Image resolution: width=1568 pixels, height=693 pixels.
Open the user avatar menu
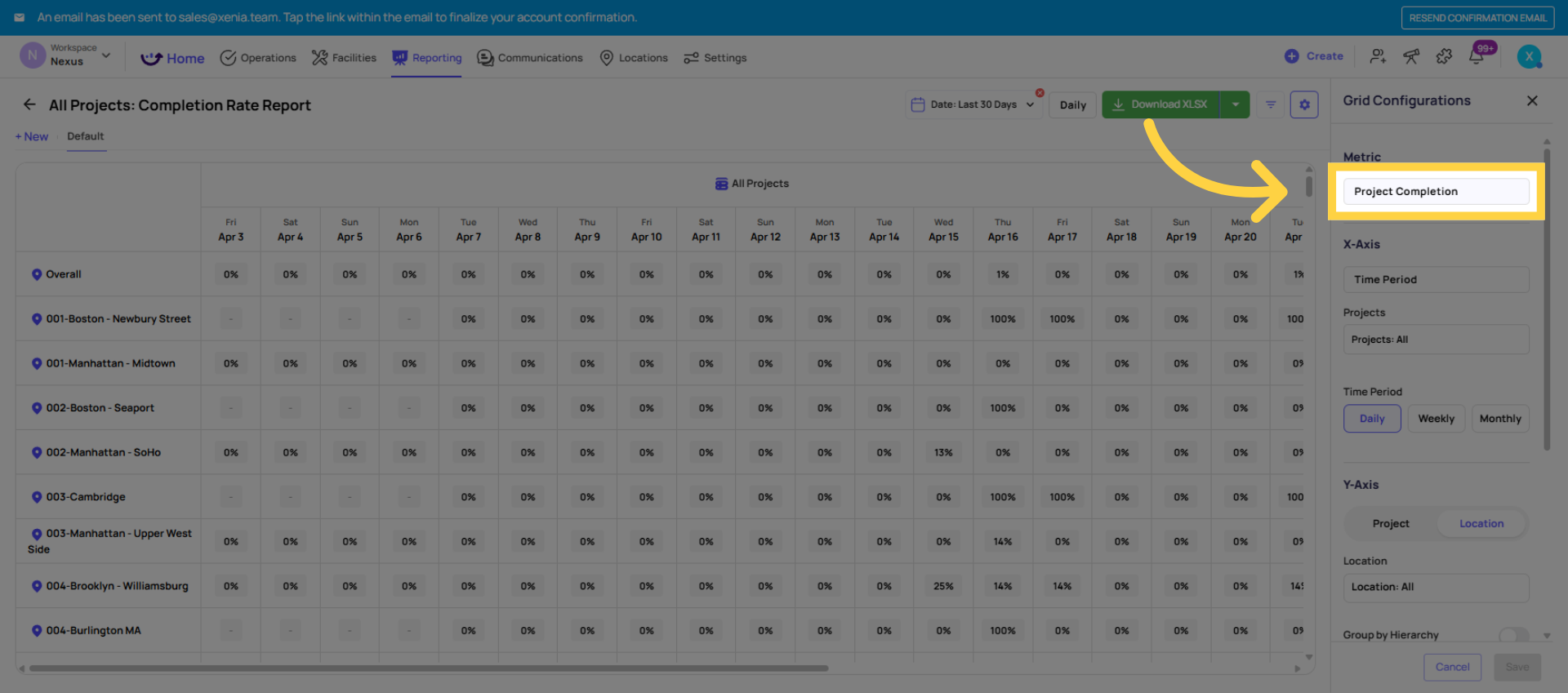(x=1530, y=56)
